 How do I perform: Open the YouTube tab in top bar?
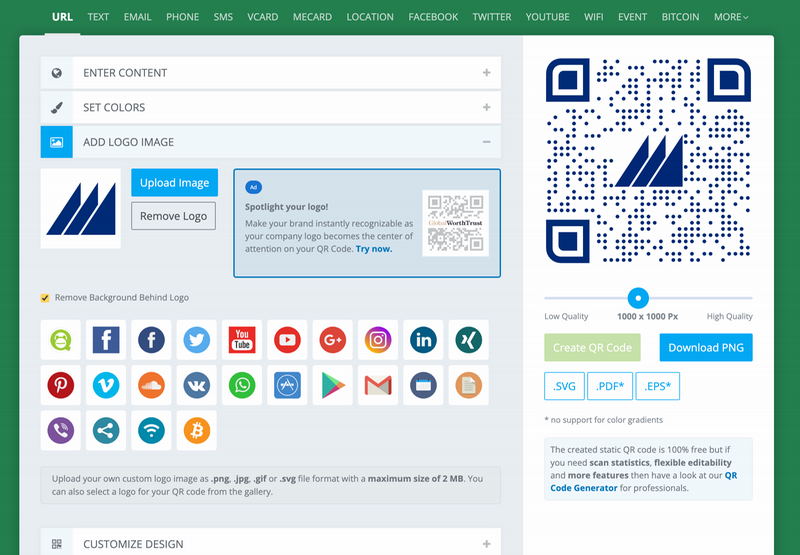pyautogui.click(x=547, y=17)
